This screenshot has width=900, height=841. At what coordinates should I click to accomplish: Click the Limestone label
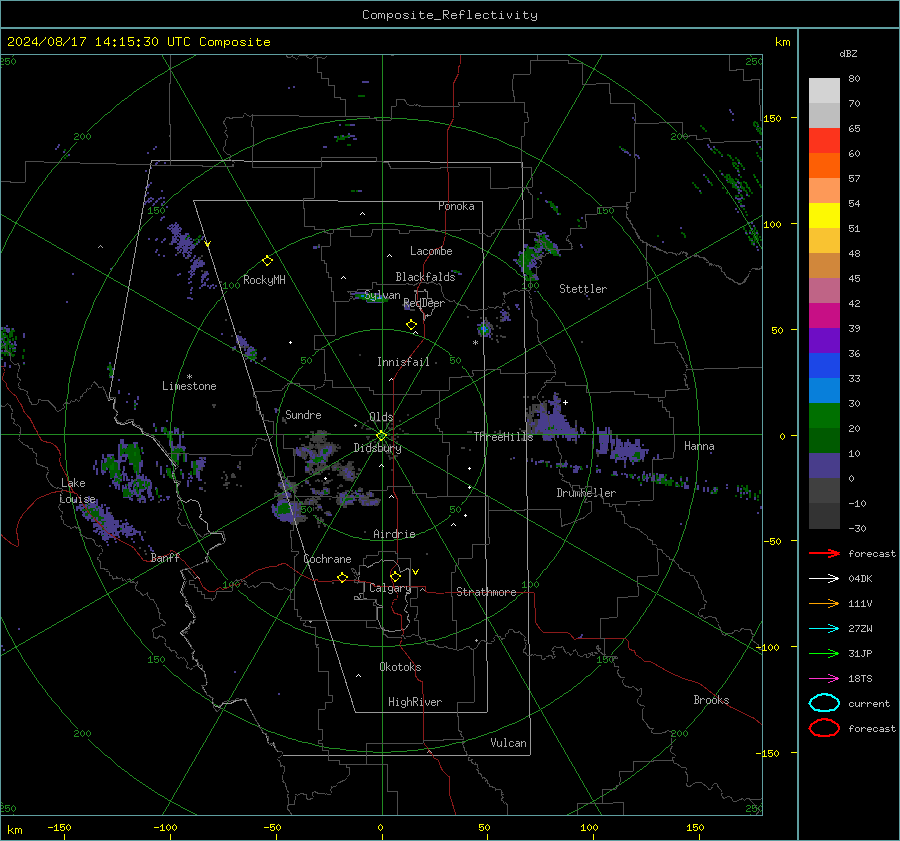189,386
